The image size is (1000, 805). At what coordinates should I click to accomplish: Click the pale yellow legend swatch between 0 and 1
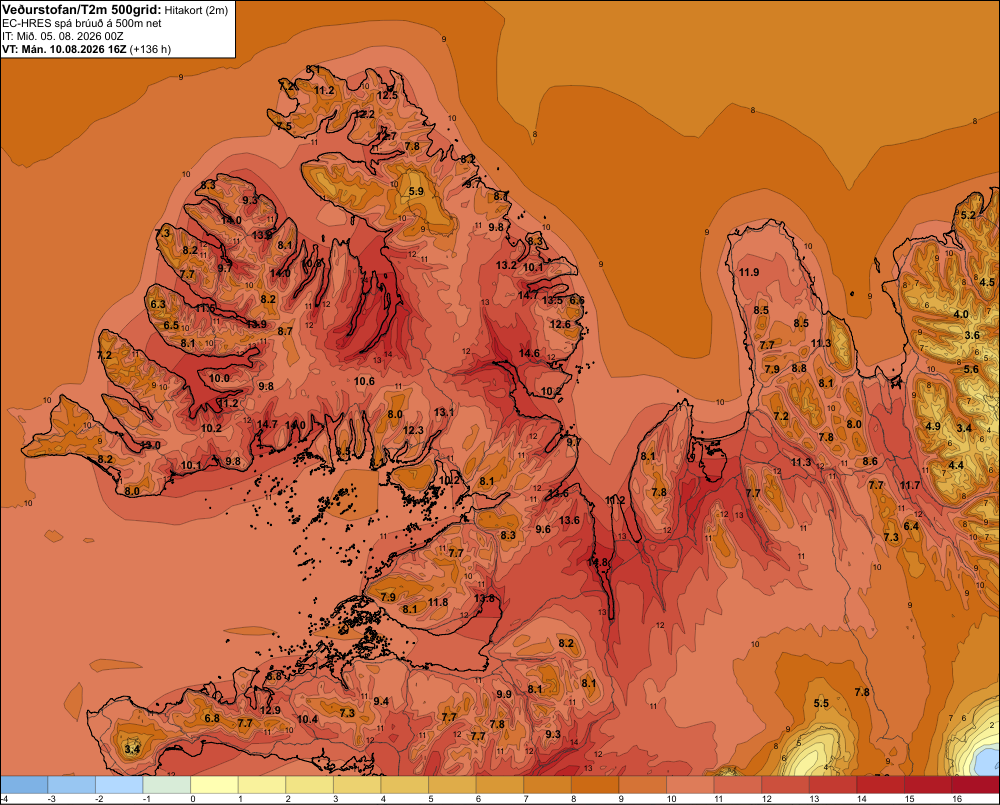click(x=214, y=785)
